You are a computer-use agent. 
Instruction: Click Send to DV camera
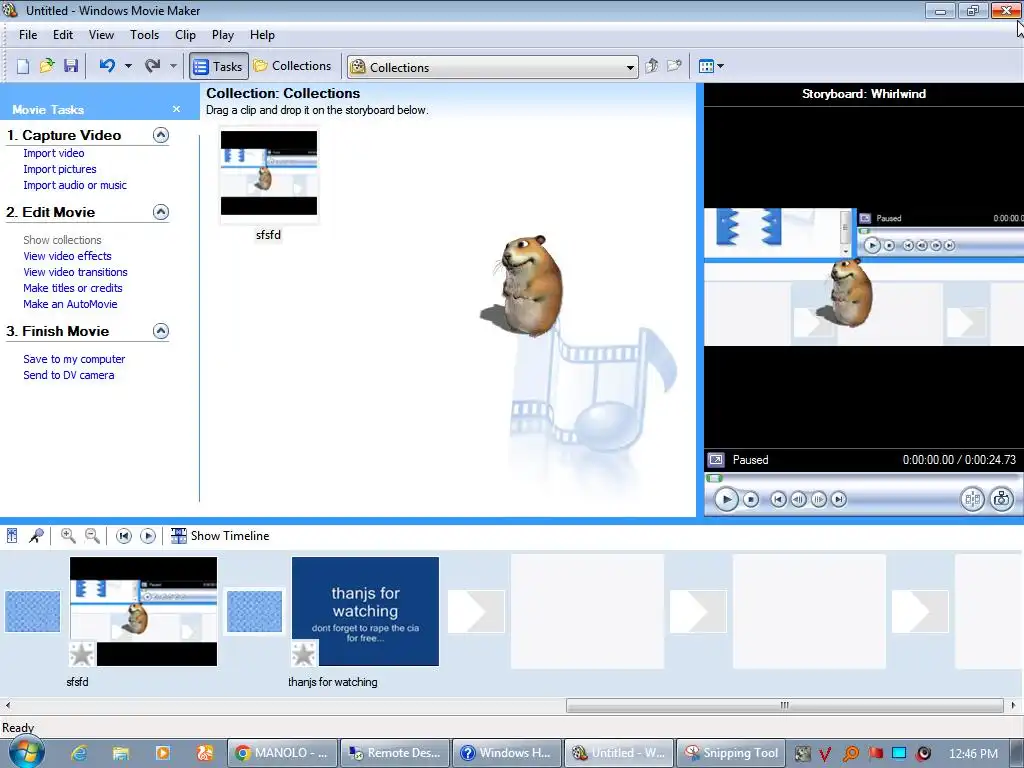coord(69,375)
